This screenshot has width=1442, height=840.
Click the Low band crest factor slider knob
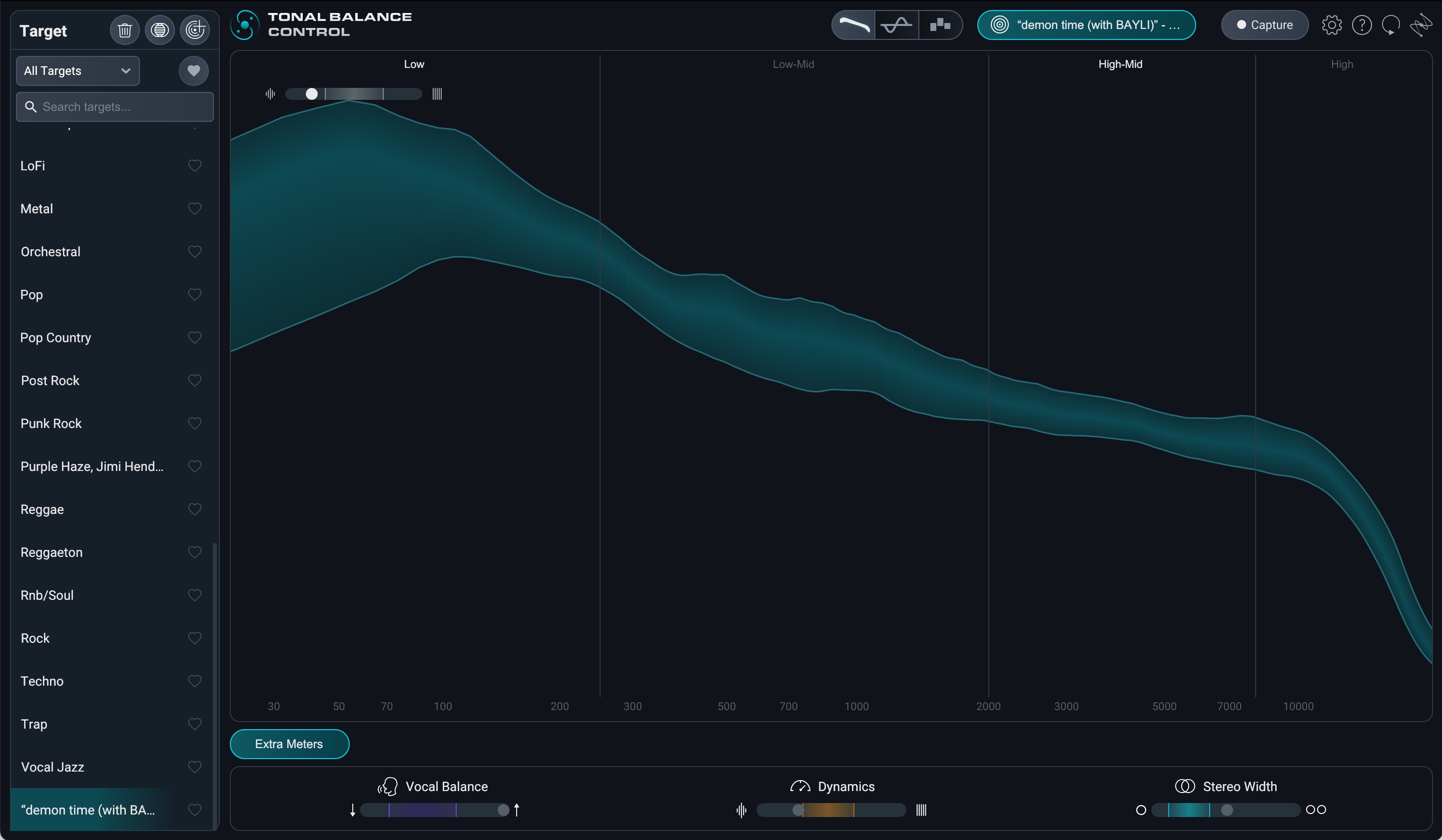coord(311,94)
